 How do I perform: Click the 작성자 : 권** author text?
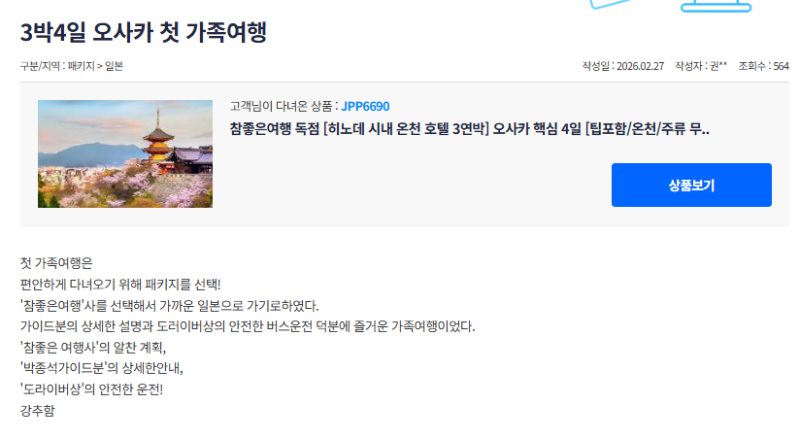pyautogui.click(x=701, y=66)
